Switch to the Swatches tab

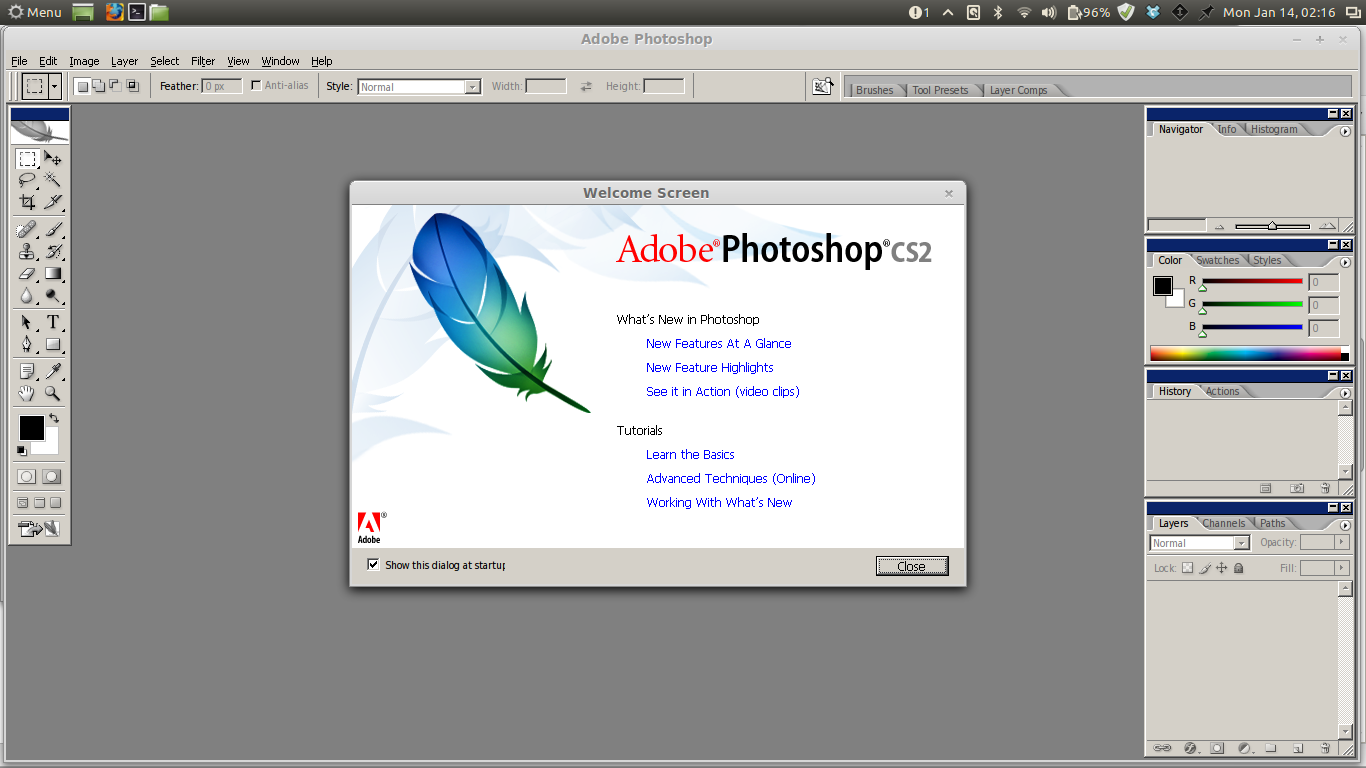[x=1217, y=260]
